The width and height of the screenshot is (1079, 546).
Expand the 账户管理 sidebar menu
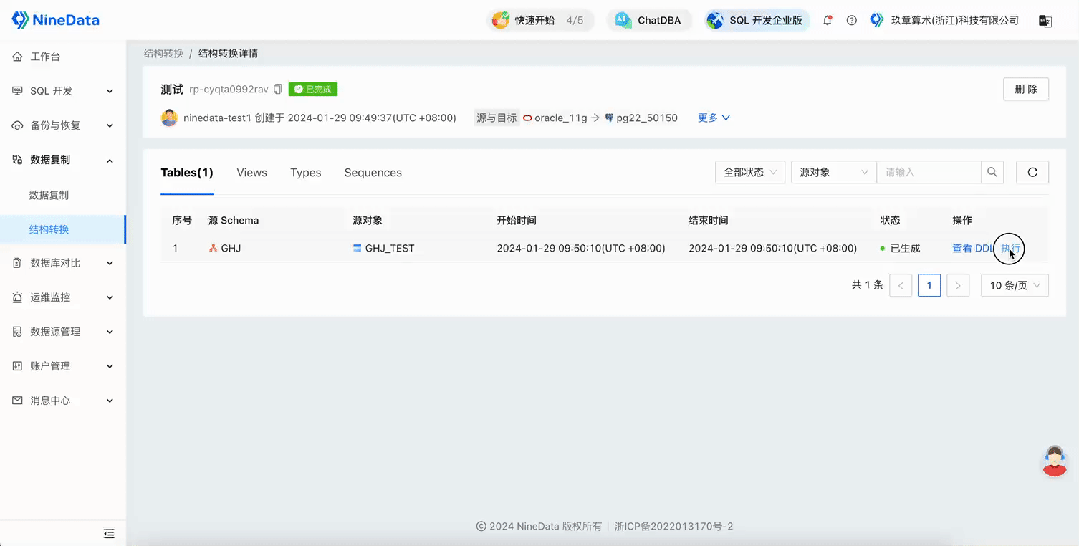pyautogui.click(x=63, y=366)
